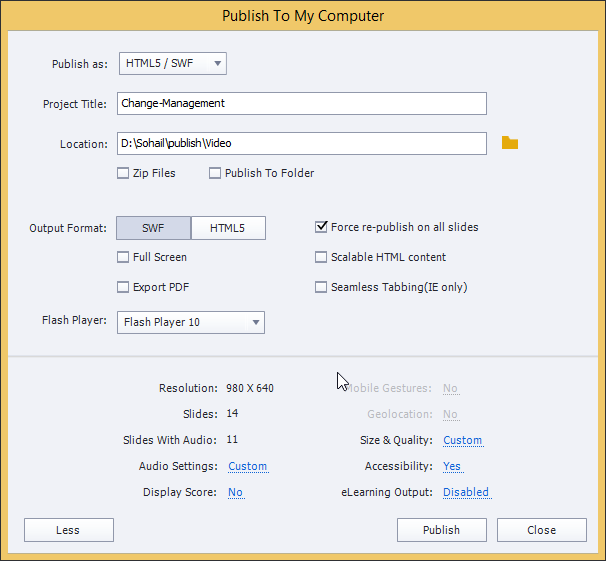This screenshot has width=606, height=561.
Task: Click the Publish button
Action: (x=442, y=530)
